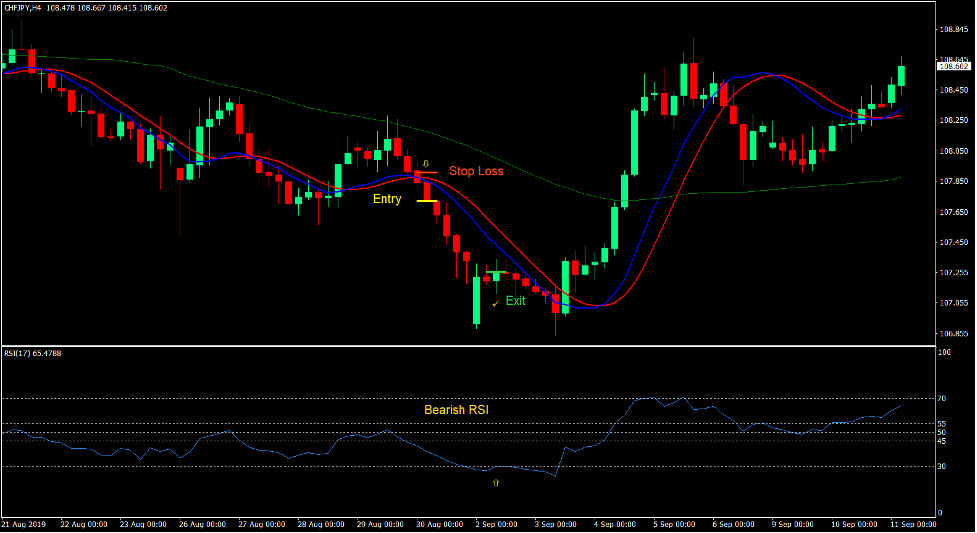
Task: Click the 23 Aug 00:00 date label
Action: (143, 524)
